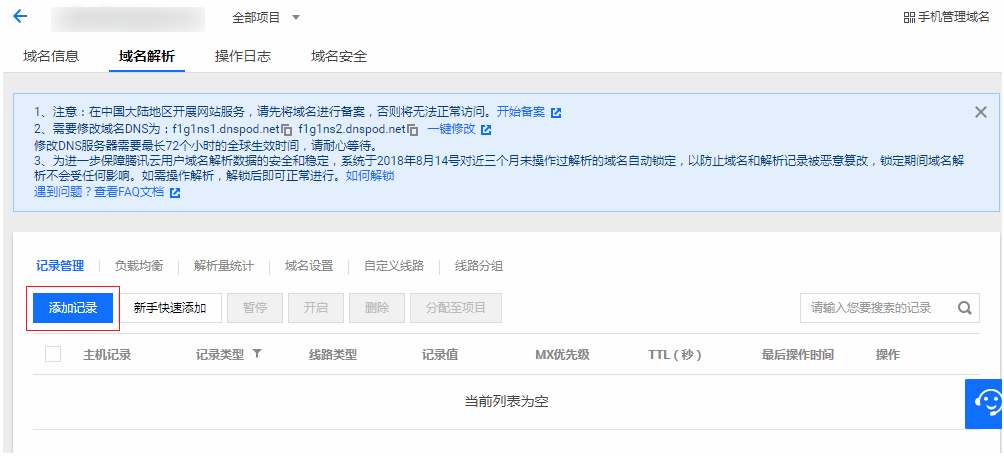Click the 操作 column header
1004x456 pixels.
tap(887, 355)
